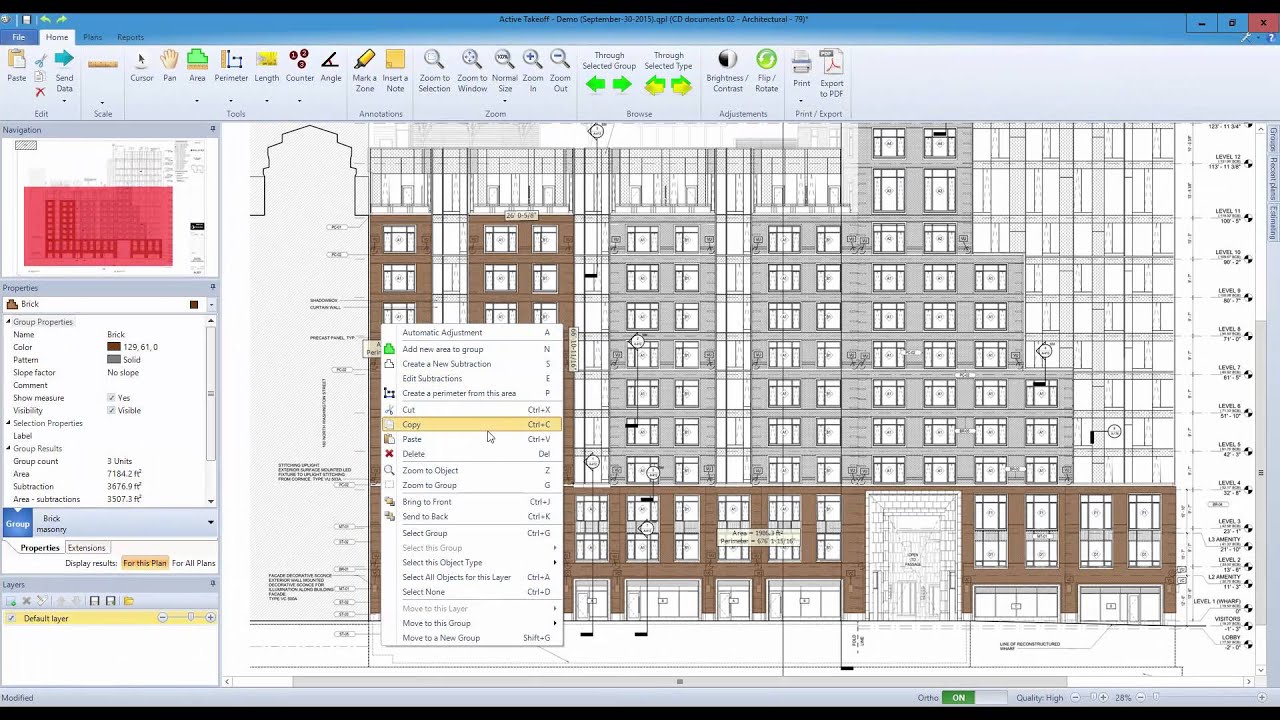
Task: Click the Scale ruler icon
Action: point(103,64)
